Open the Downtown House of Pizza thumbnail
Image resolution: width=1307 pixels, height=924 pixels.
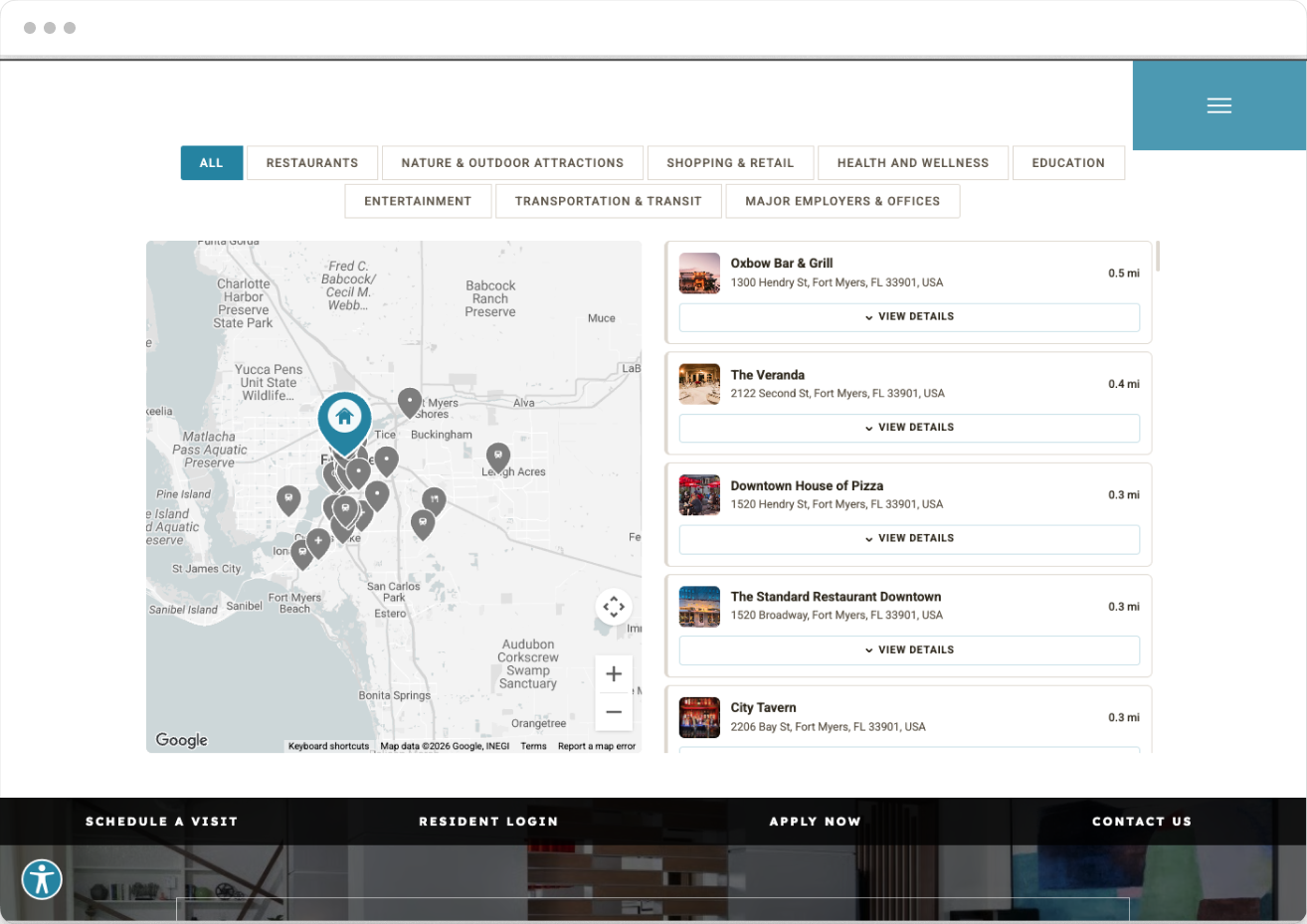tap(699, 495)
